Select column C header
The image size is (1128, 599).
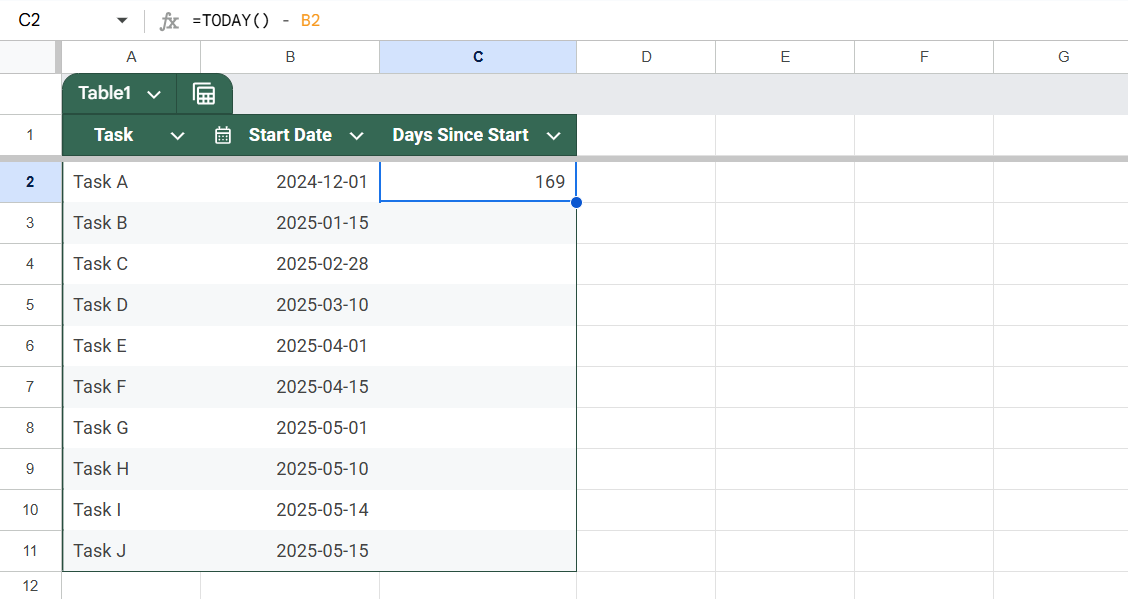click(478, 57)
